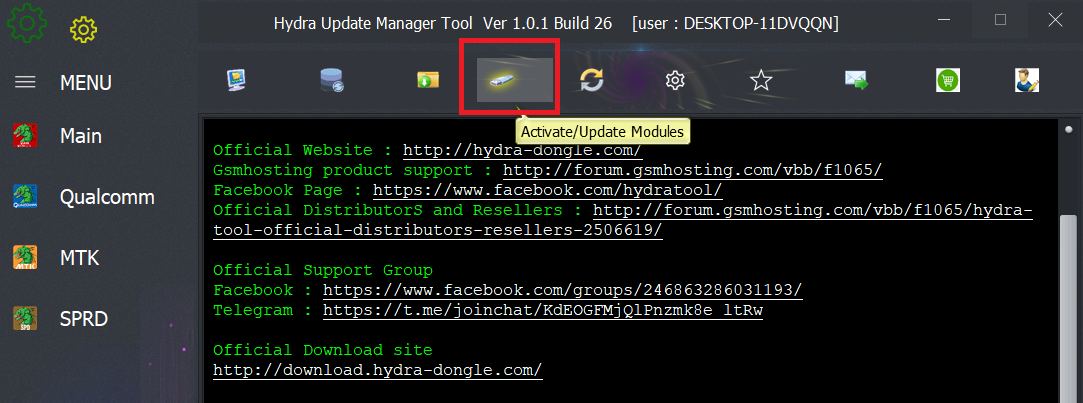Click the Qualcomm dragon icon
The height and width of the screenshot is (403, 1083).
(x=26, y=197)
